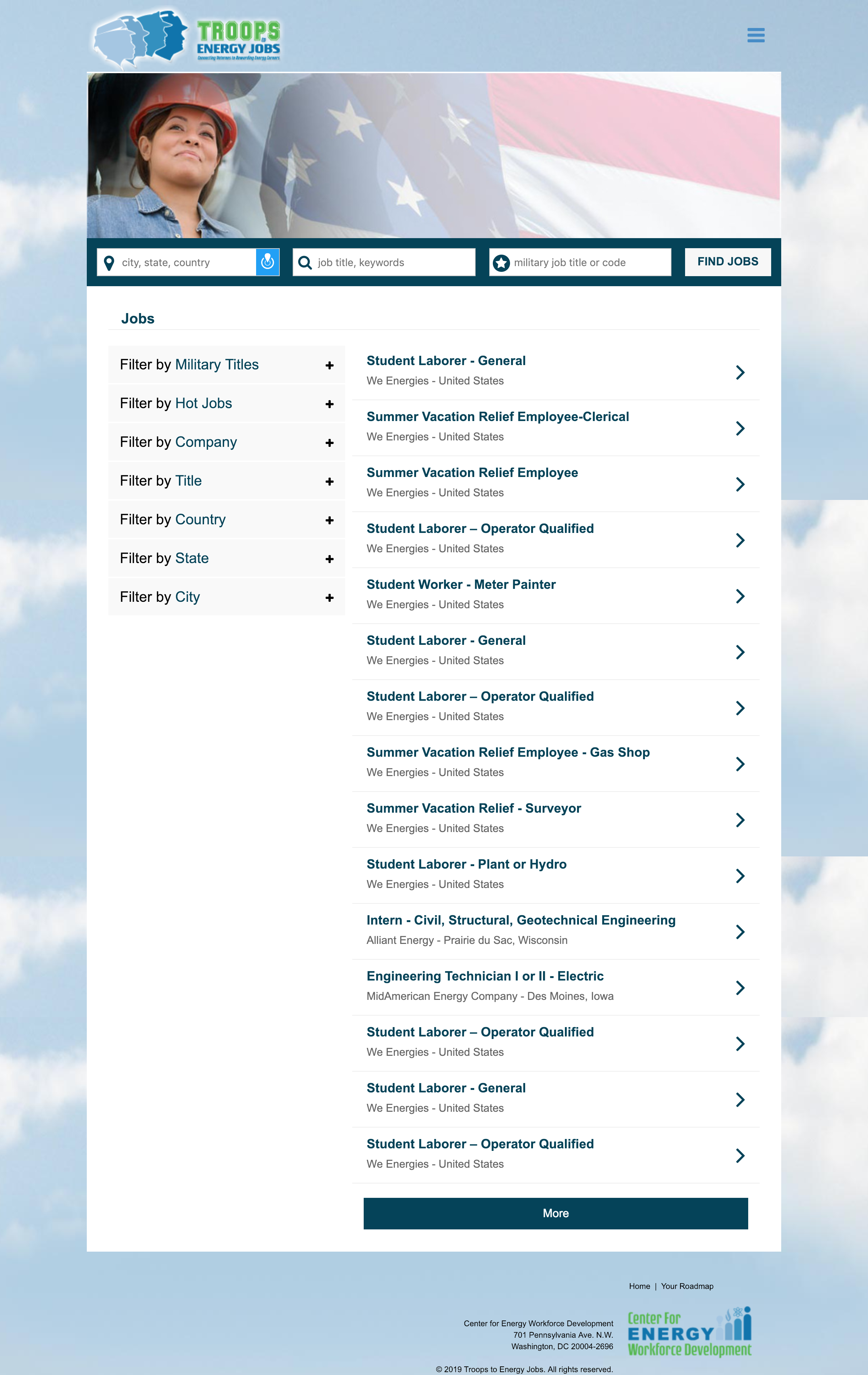
Task: Click the More button
Action: [x=556, y=1213]
